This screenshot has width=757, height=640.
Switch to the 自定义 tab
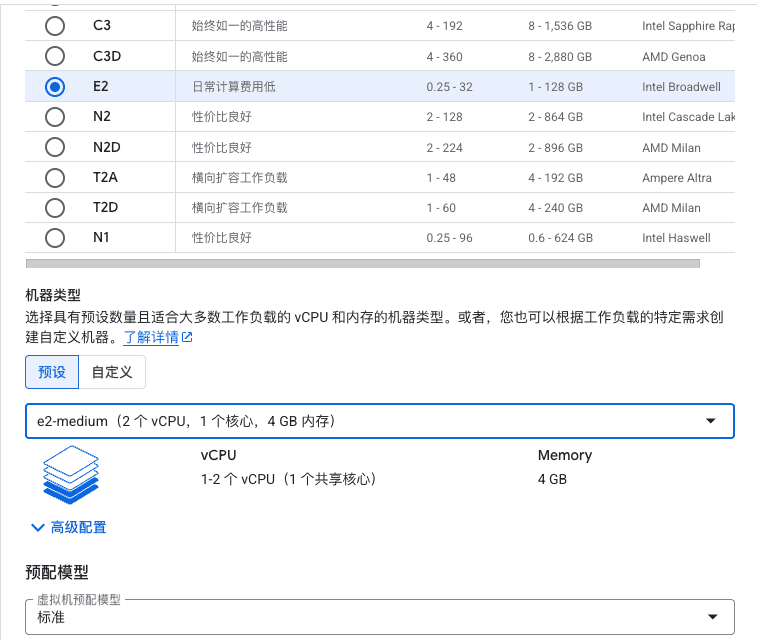(x=112, y=372)
